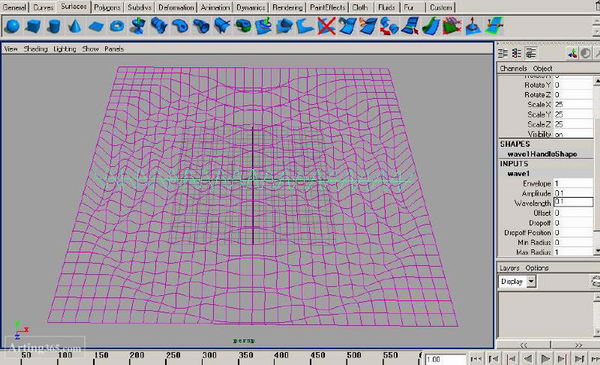Viewport: 600px width, 365px height.
Task: Click the wave1 input node label
Action: 518,174
